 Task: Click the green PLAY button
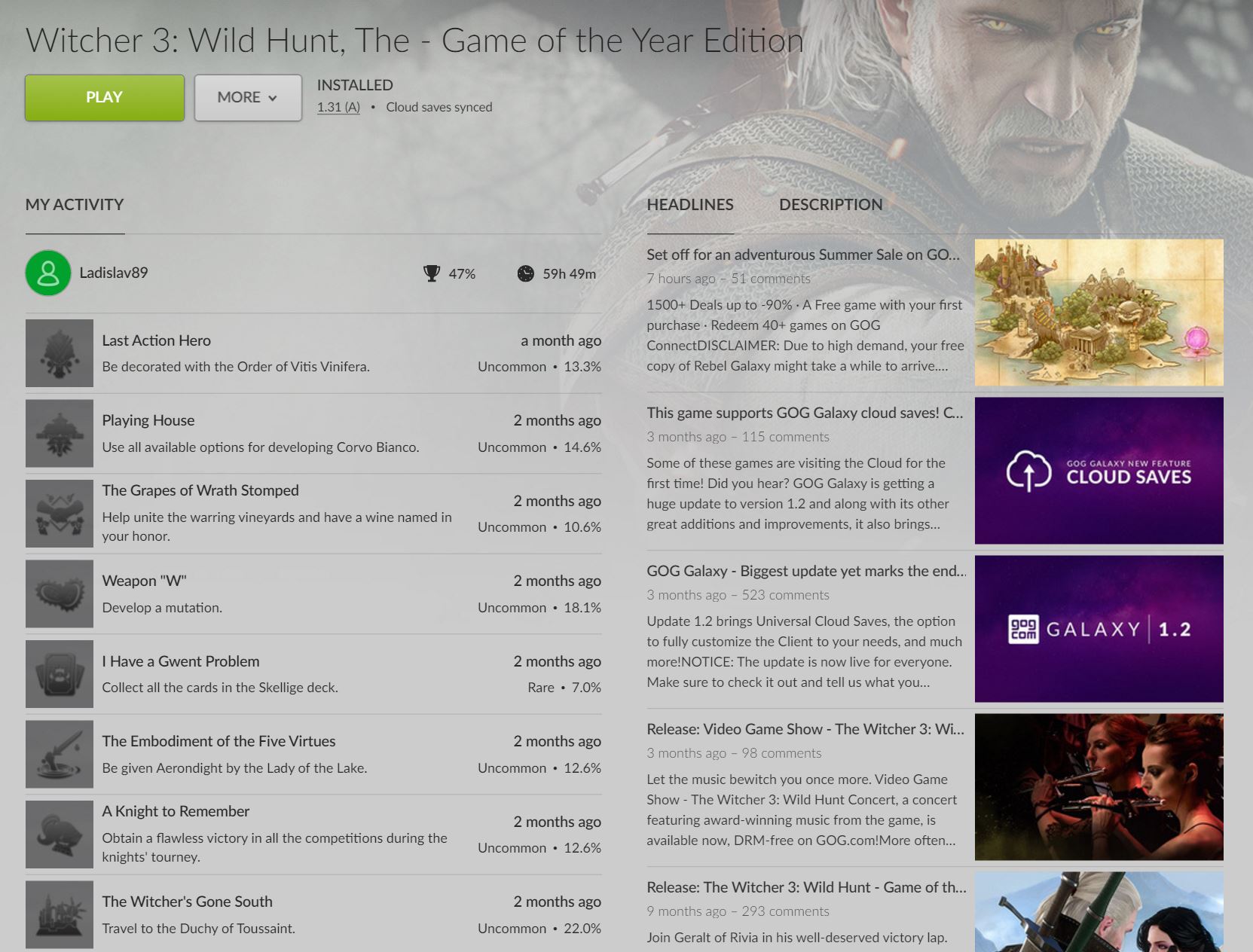[105, 98]
